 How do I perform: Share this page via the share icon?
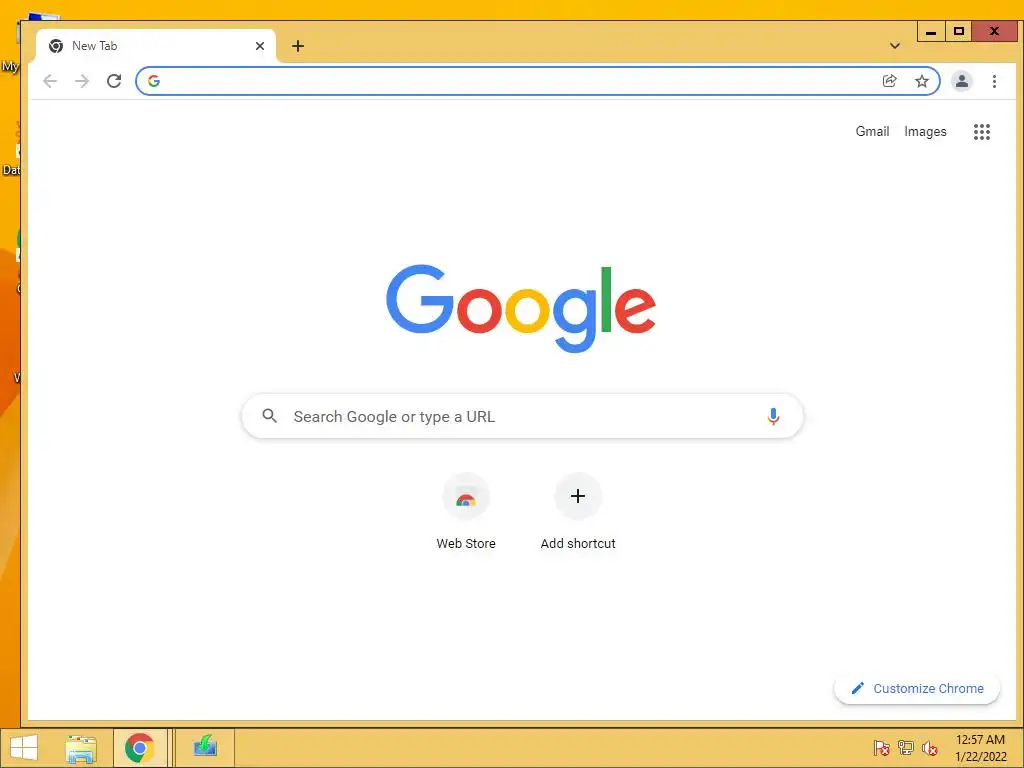click(889, 81)
